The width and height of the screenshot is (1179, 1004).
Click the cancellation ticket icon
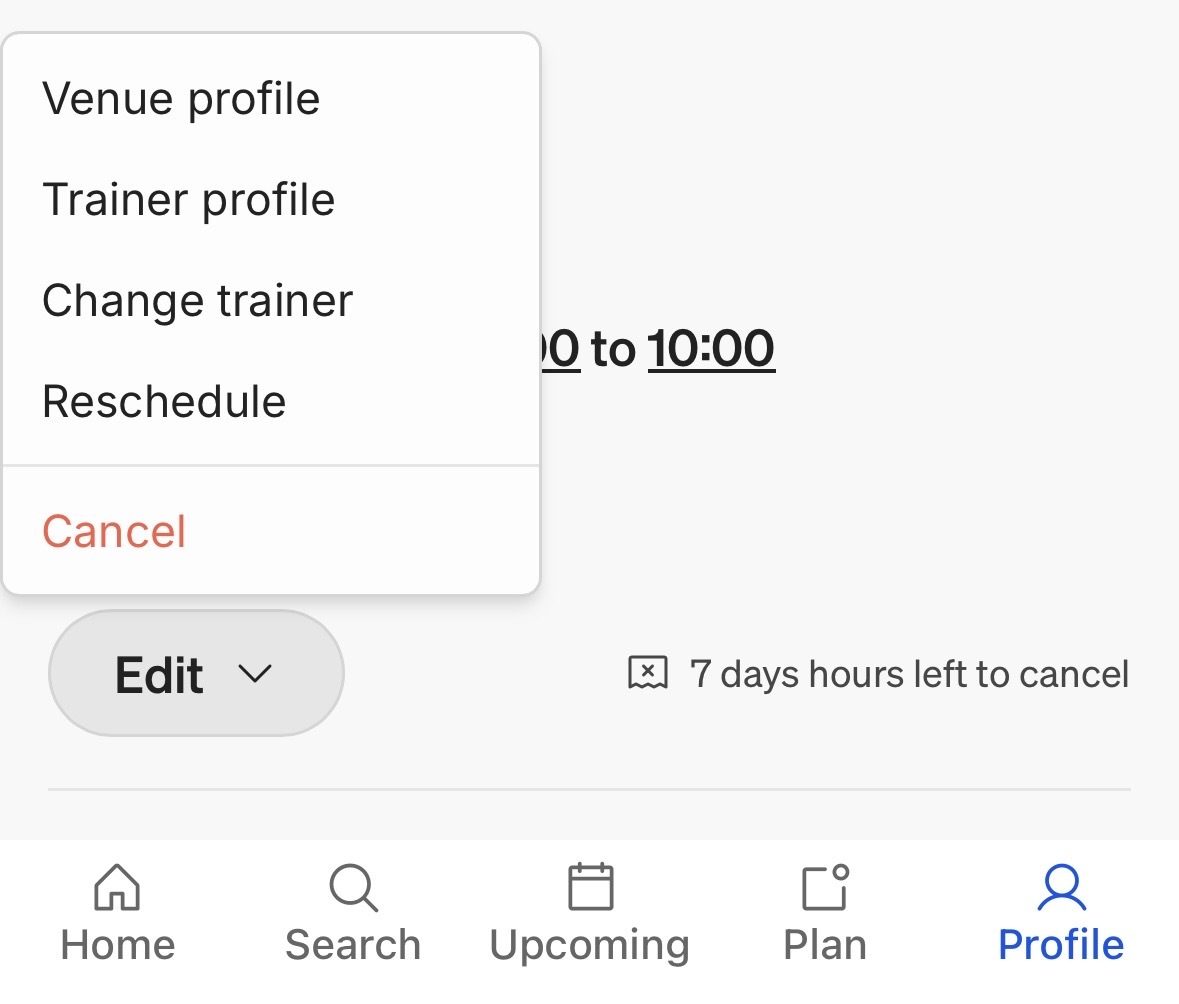[647, 672]
